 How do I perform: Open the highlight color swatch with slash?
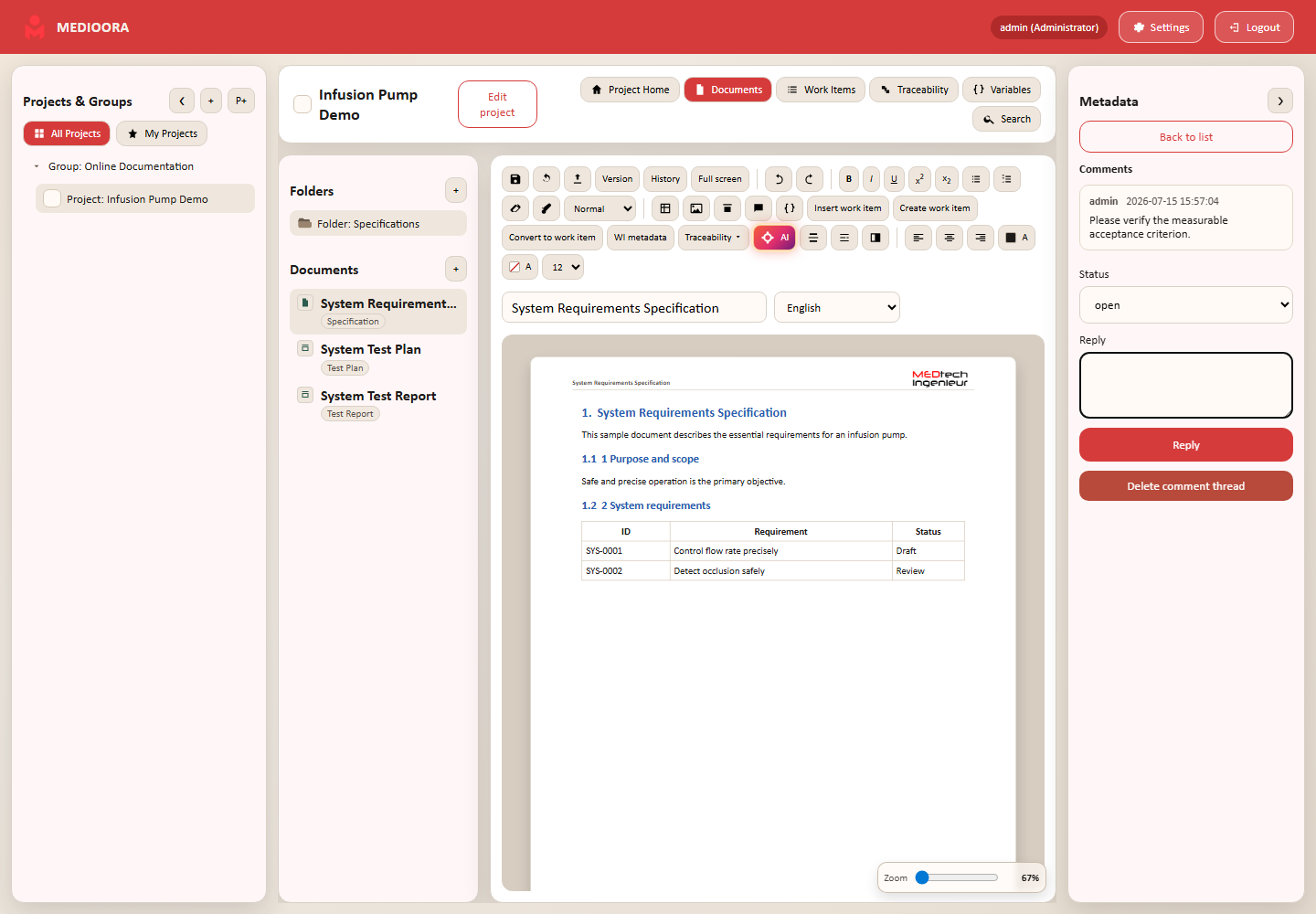[x=520, y=267]
